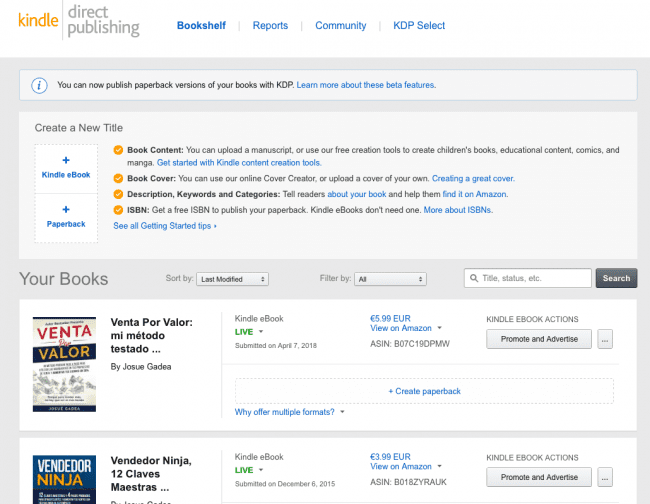The width and height of the screenshot is (650, 504).
Task: Open the ellipsis menu for Venta Por Valor
Action: pos(605,339)
